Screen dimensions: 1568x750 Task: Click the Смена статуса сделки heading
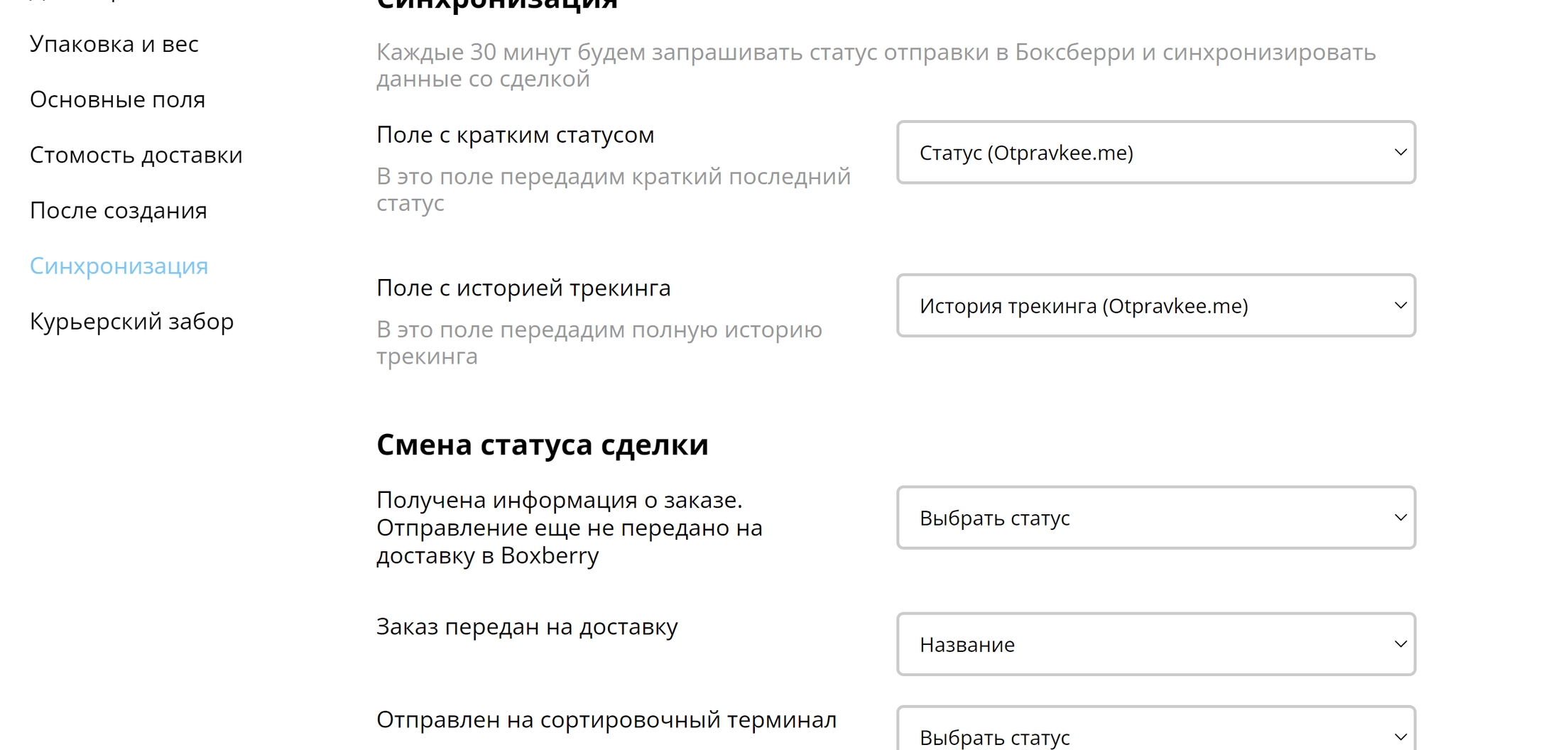[x=543, y=445]
